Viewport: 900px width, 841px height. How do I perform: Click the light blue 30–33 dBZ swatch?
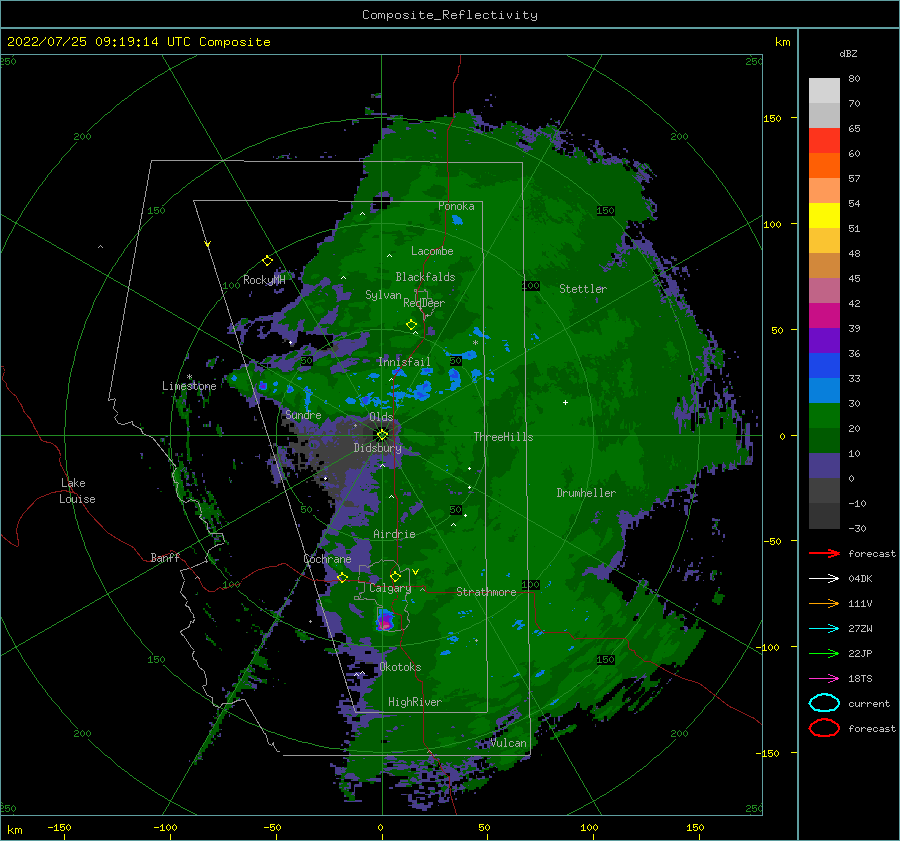point(824,390)
